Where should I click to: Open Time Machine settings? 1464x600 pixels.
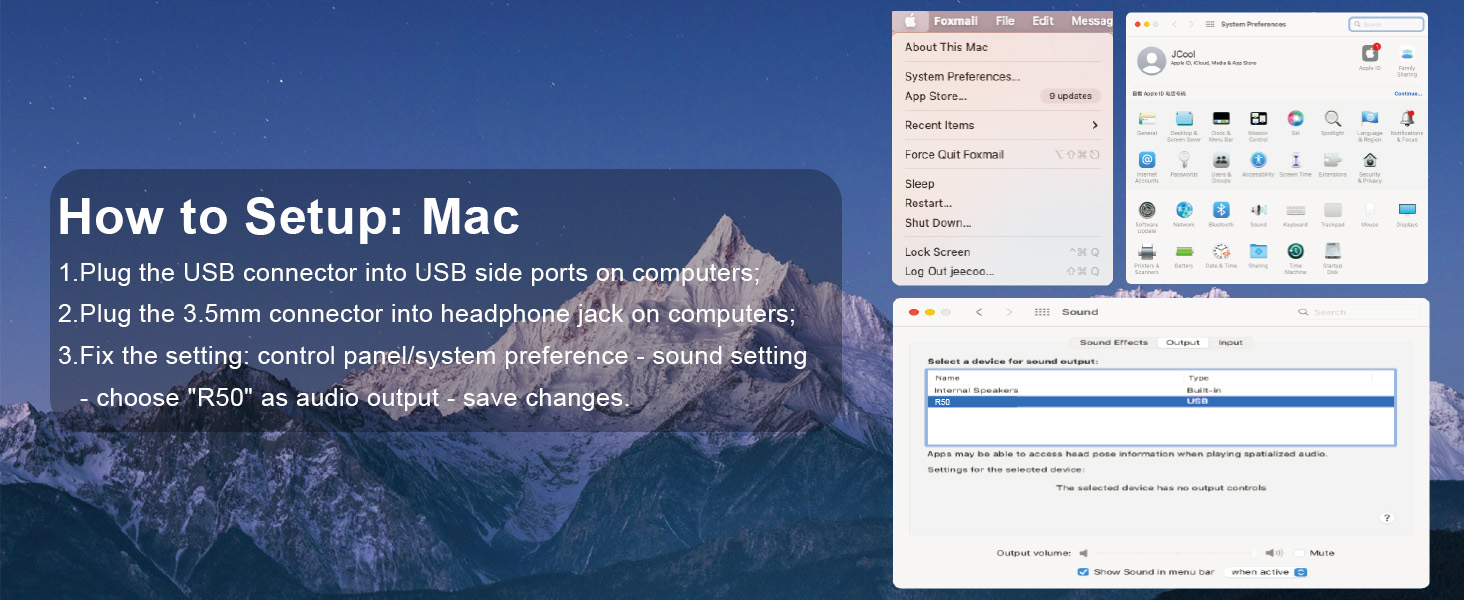coord(1296,252)
